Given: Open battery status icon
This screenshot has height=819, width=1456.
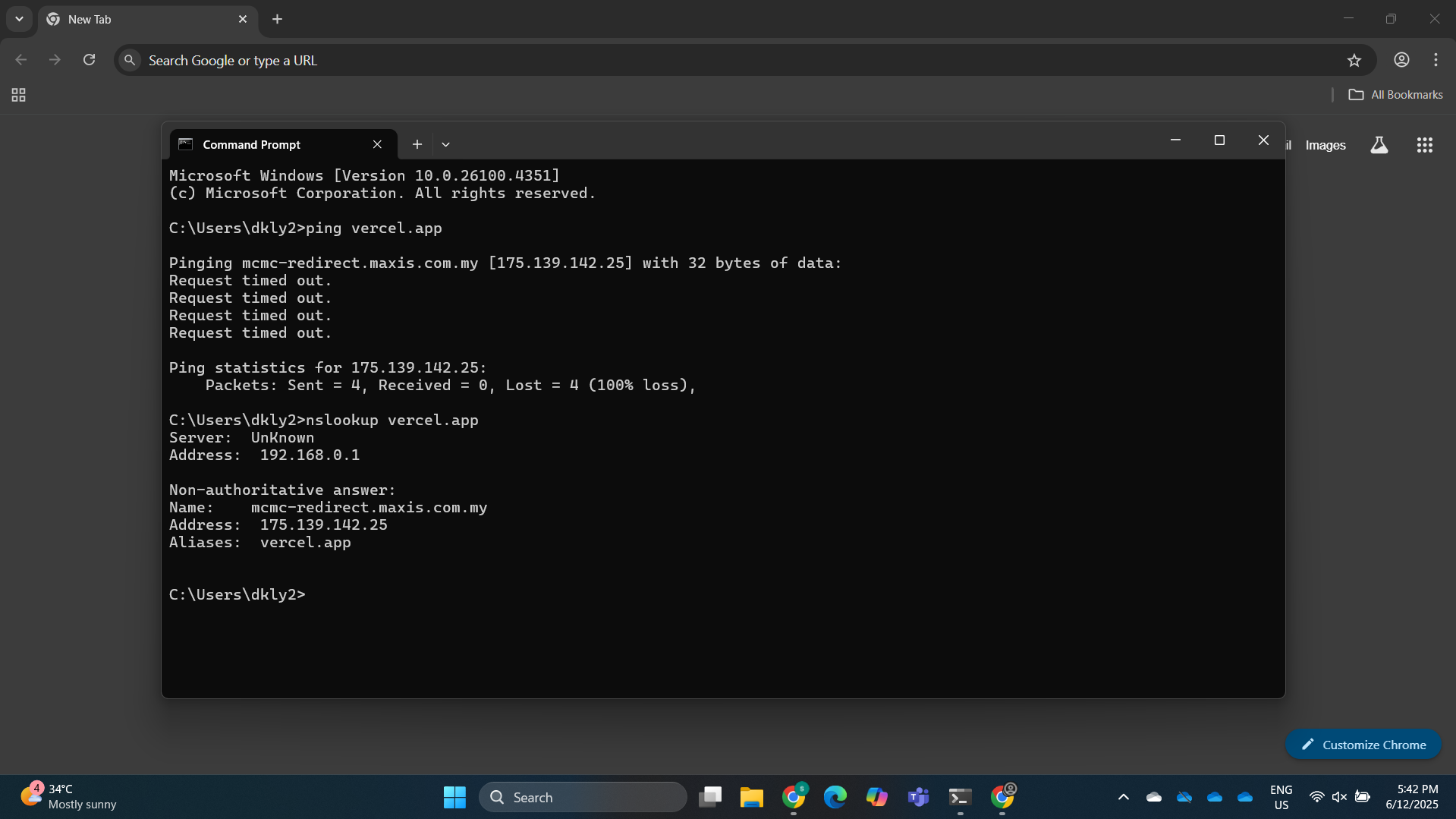Looking at the screenshot, I should coord(1363,797).
